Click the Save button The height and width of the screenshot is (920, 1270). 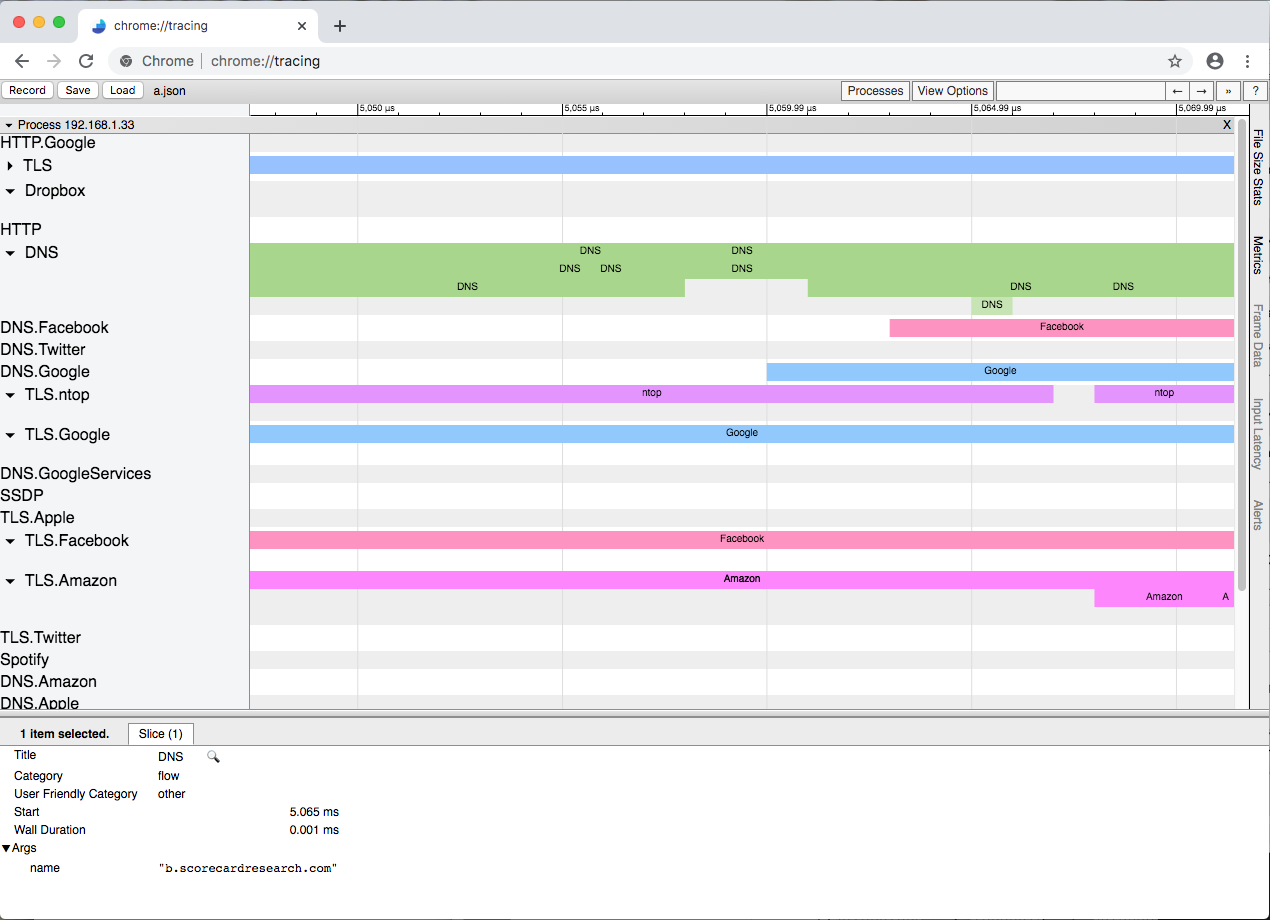[78, 90]
